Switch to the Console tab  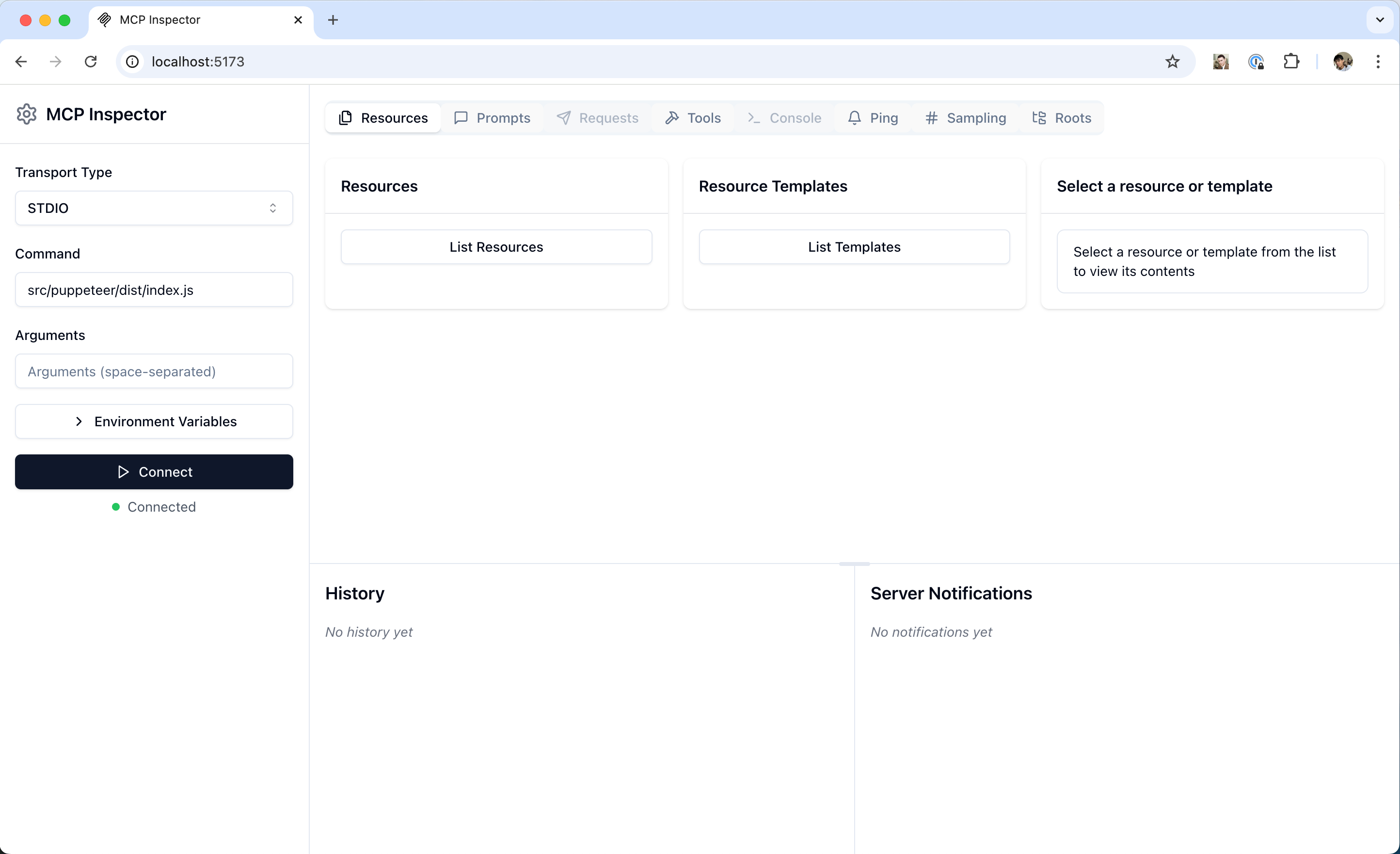(795, 117)
